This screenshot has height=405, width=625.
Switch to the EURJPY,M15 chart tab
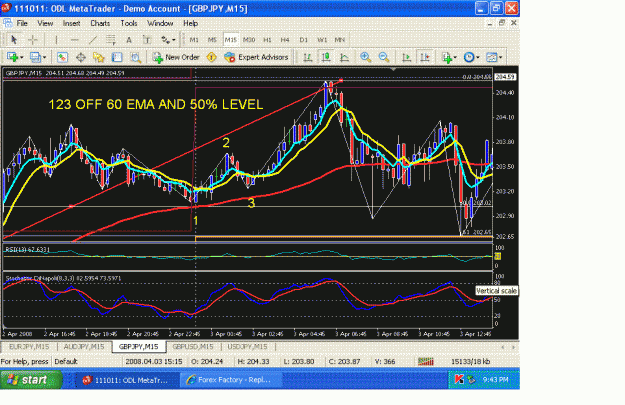click(29, 347)
